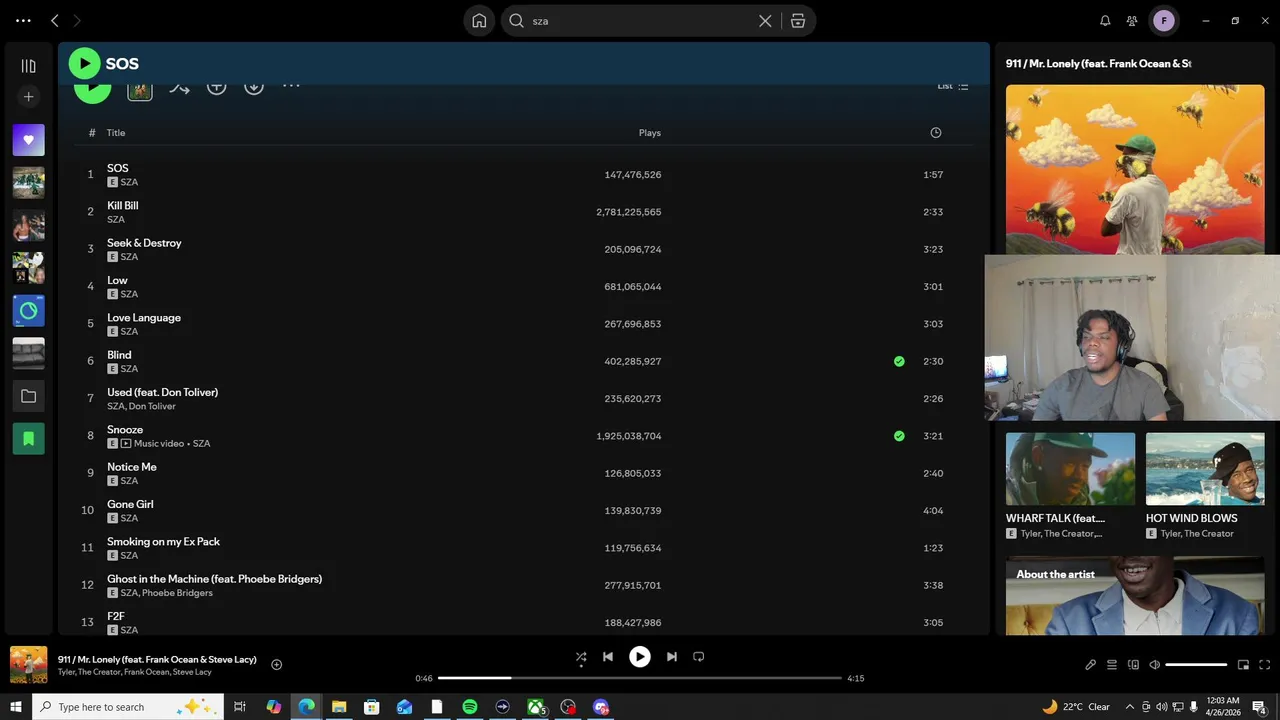The width and height of the screenshot is (1280, 720).
Task: Mute with the speaker icon
Action: [1154, 665]
